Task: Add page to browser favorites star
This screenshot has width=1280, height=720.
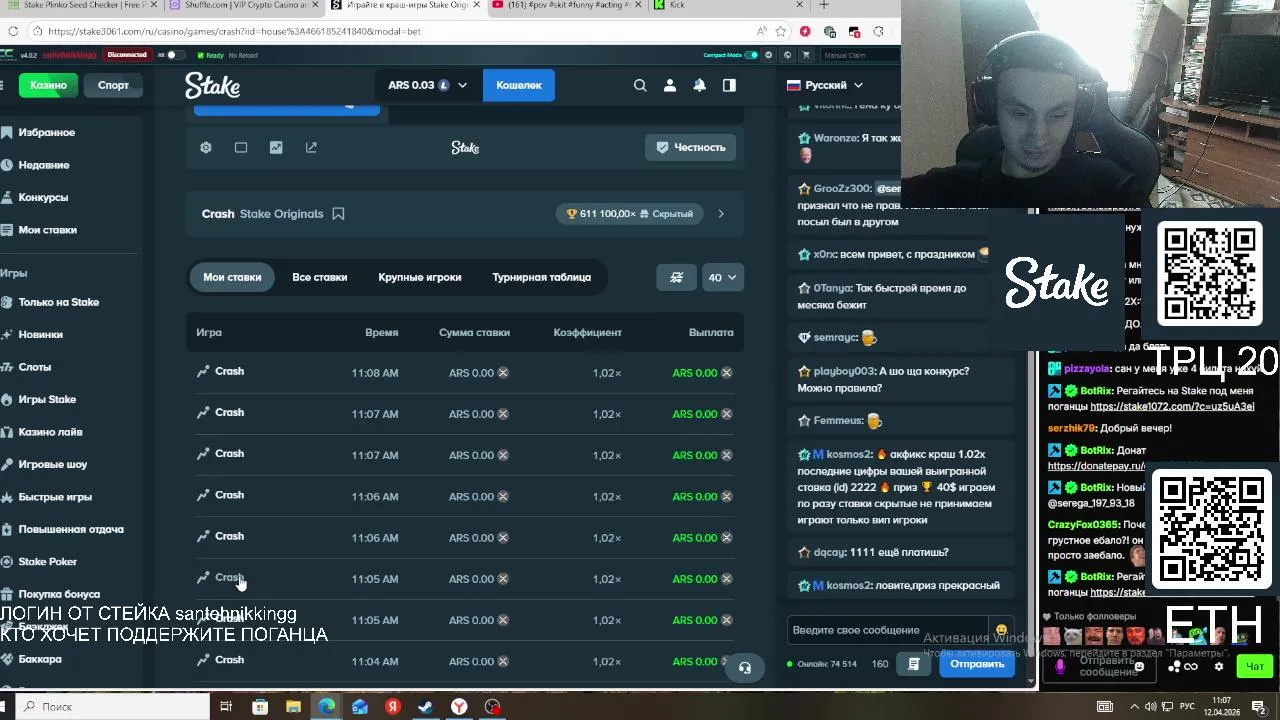Action: coord(781,31)
